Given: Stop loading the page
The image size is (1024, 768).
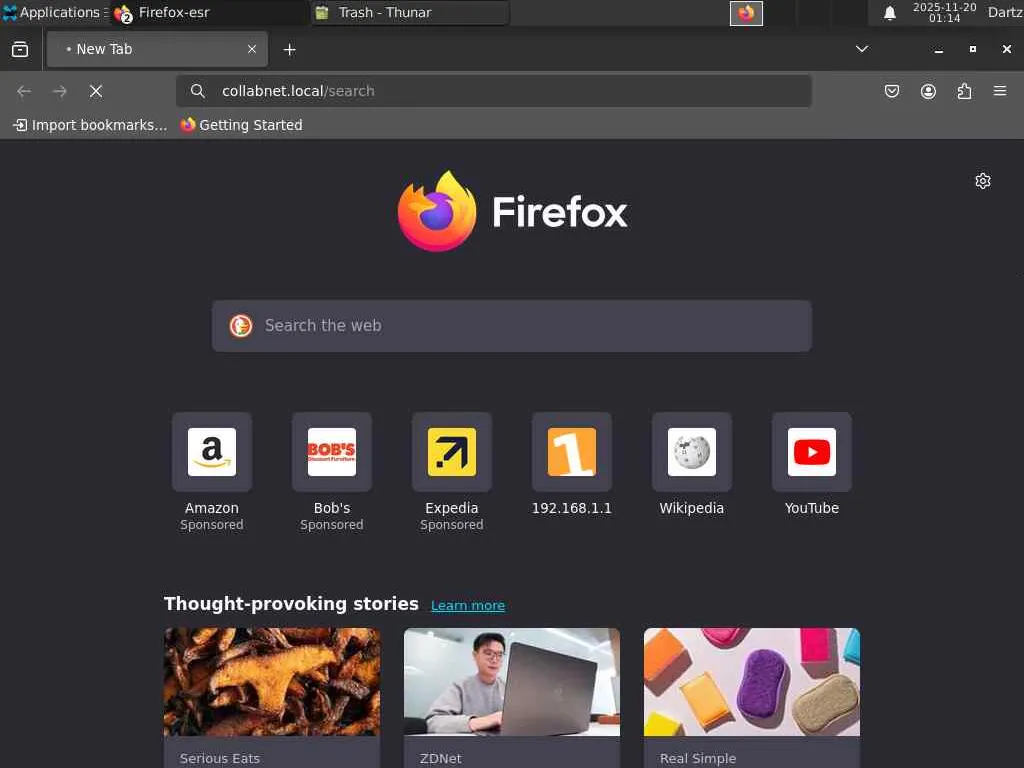Looking at the screenshot, I should [96, 91].
